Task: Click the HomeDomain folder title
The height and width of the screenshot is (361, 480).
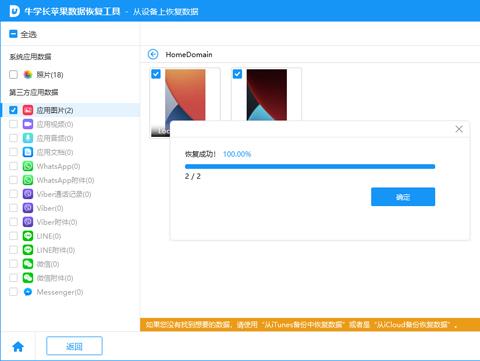Action: click(x=189, y=54)
